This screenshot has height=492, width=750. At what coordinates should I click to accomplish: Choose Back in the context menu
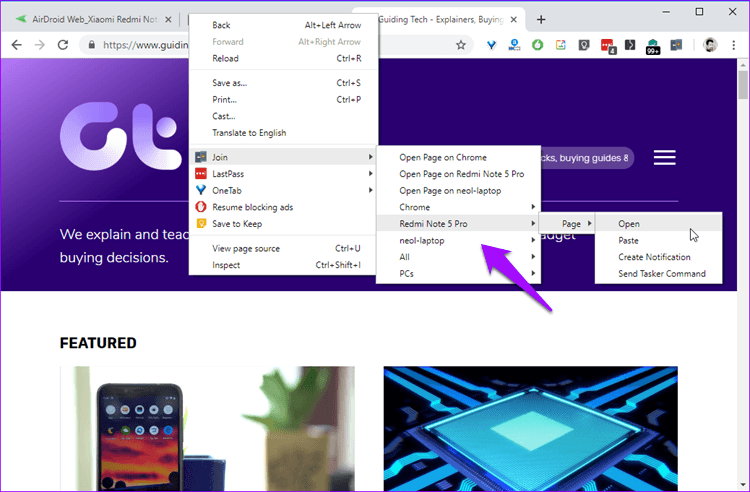[x=284, y=25]
